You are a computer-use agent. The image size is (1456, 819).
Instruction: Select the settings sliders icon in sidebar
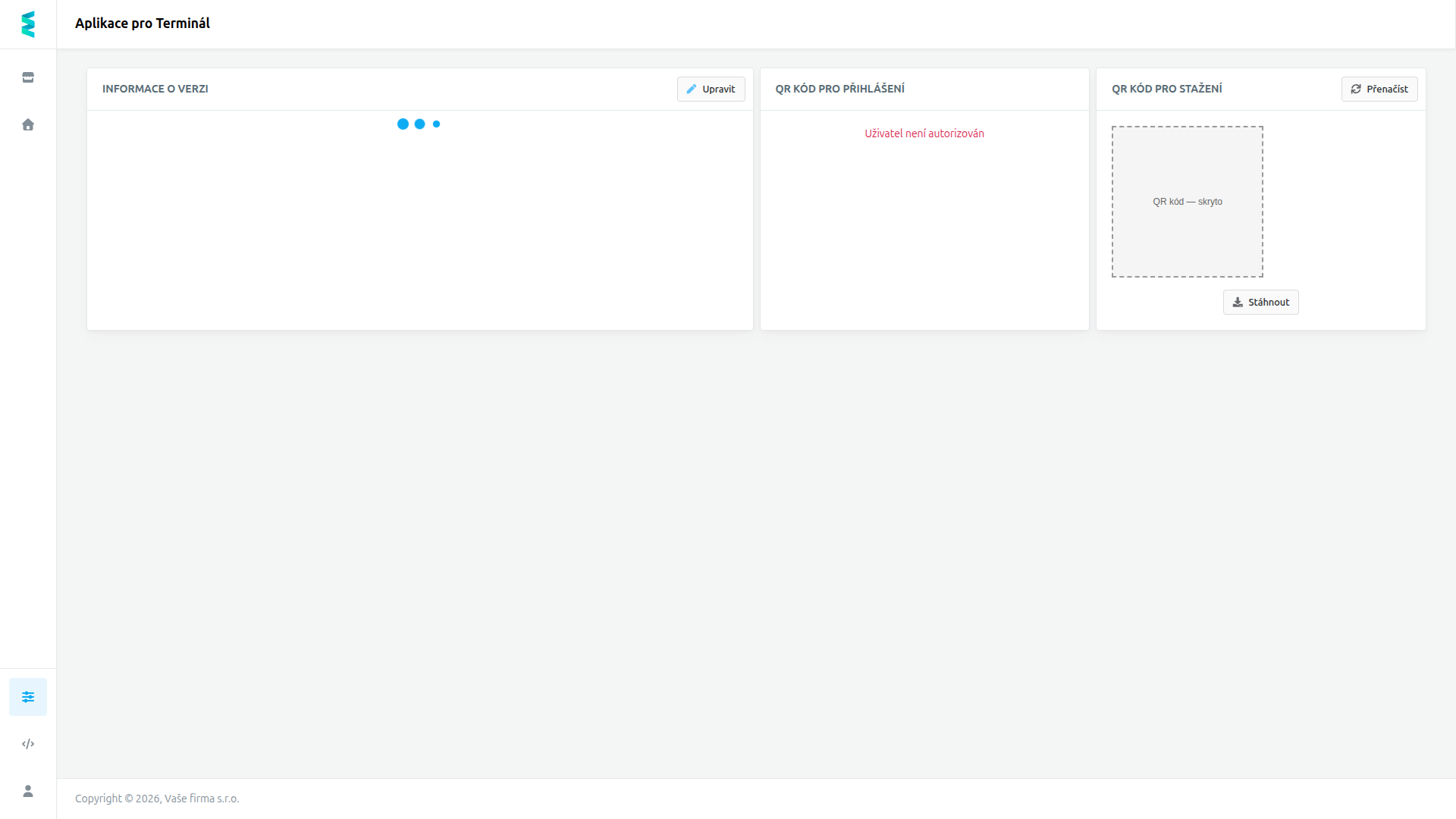click(x=28, y=697)
